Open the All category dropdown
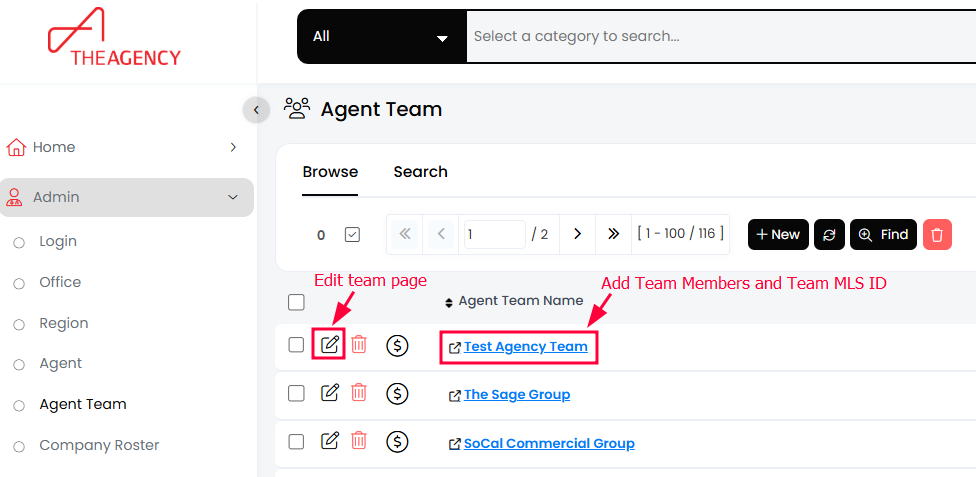Image resolution: width=976 pixels, height=477 pixels. 381,37
